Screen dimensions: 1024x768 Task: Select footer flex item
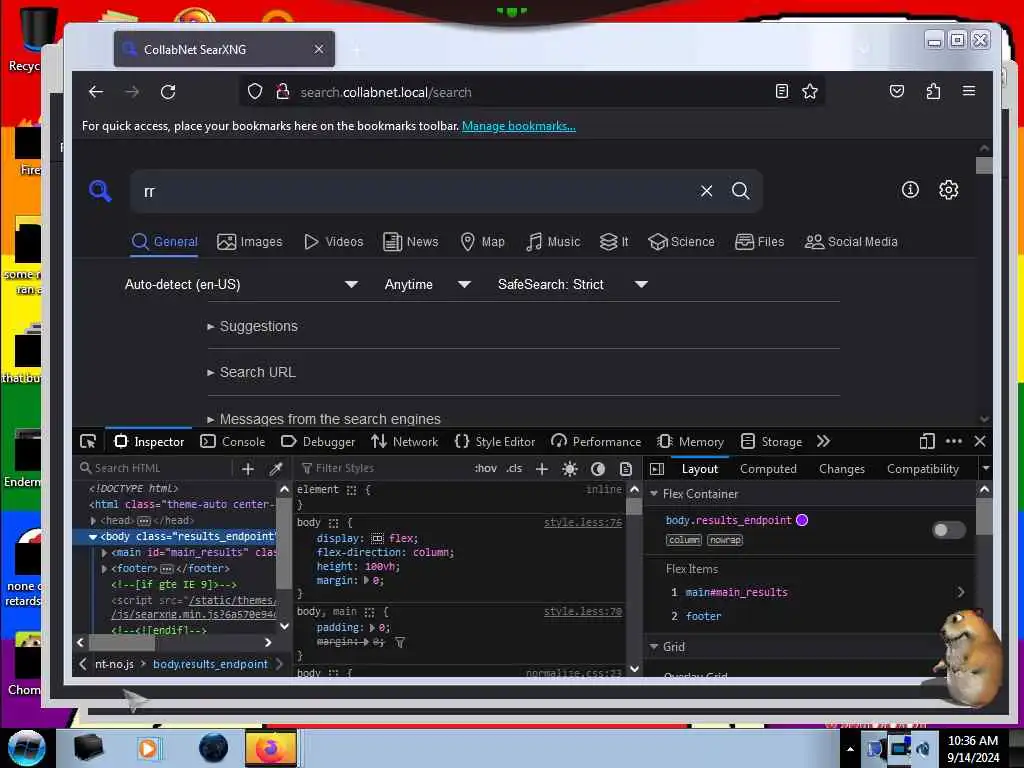(703, 616)
